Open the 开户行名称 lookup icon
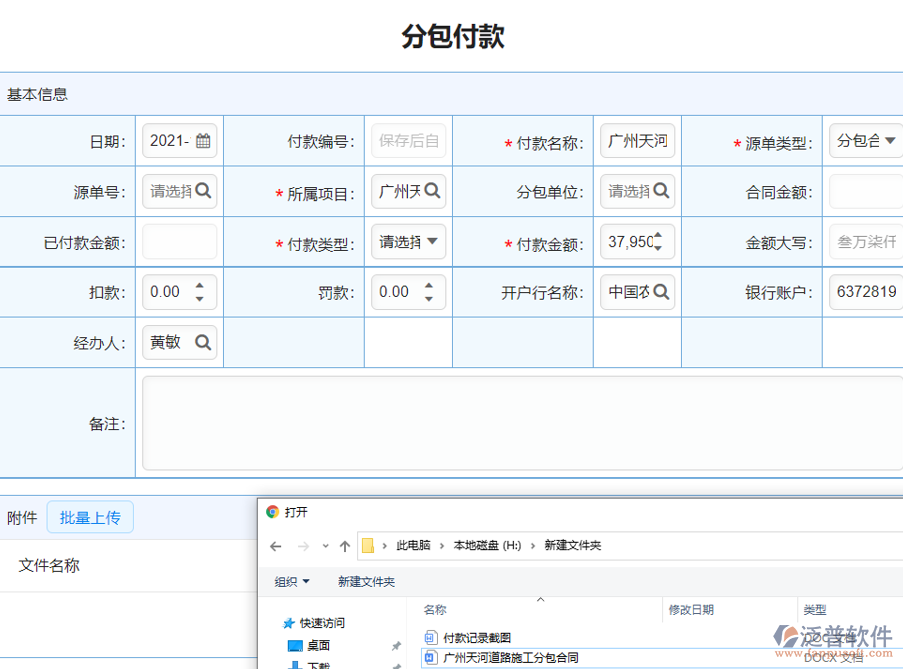The width and height of the screenshot is (903, 669). pyautogui.click(x=662, y=291)
